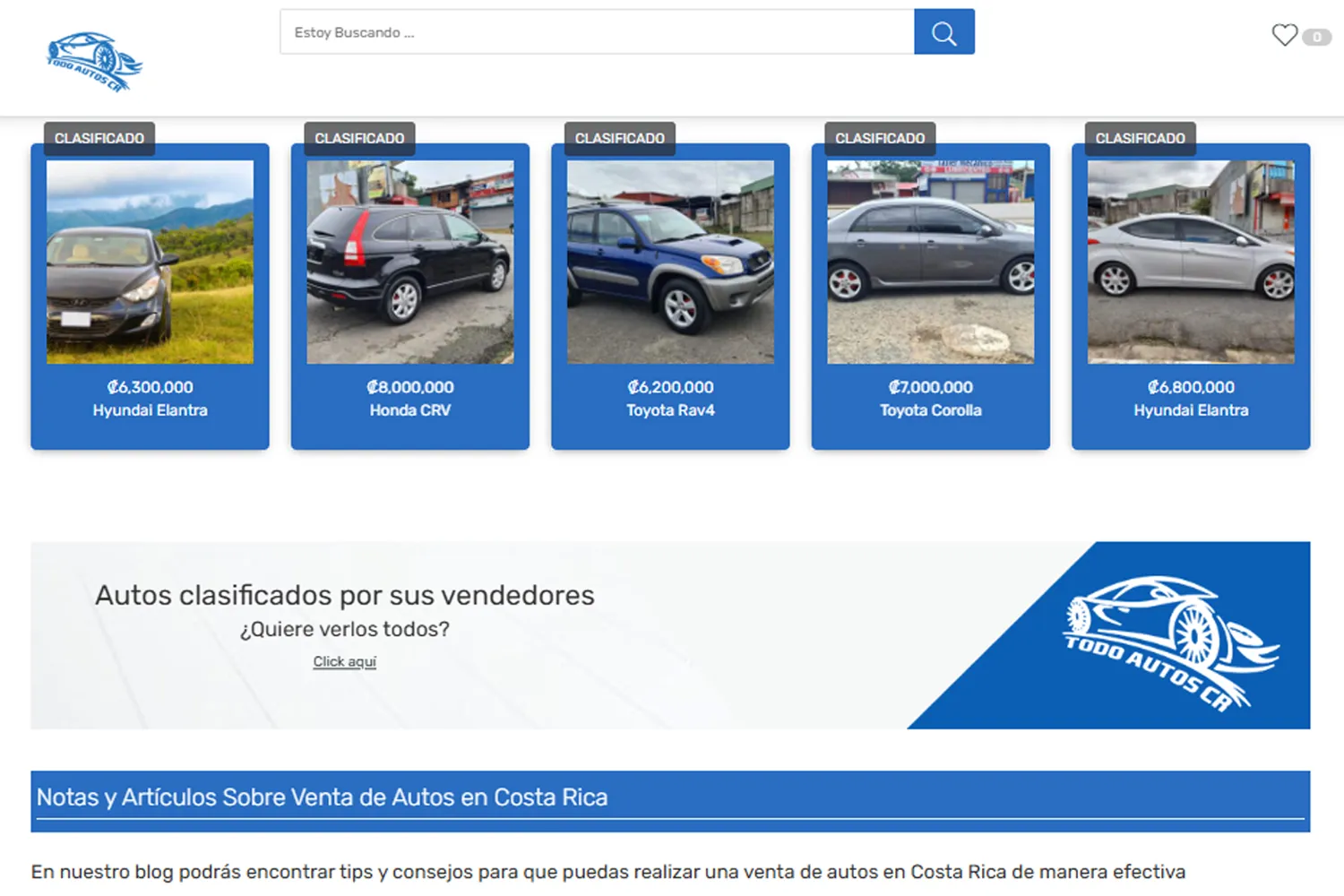Click the Toyota Rav4 listing title
1344x896 pixels.
tap(670, 410)
